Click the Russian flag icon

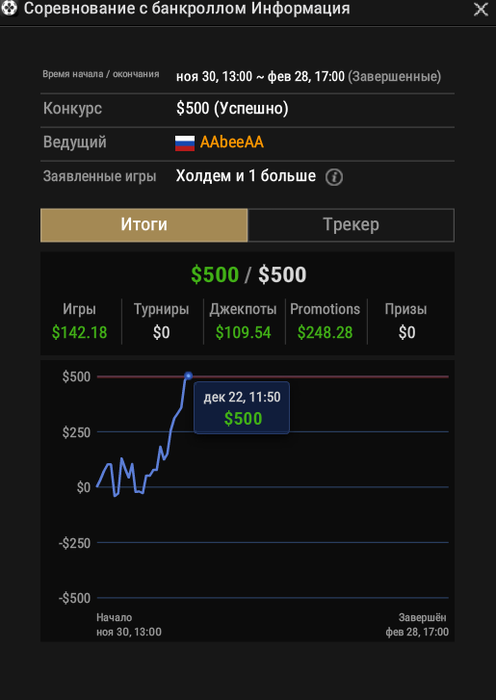point(185,143)
